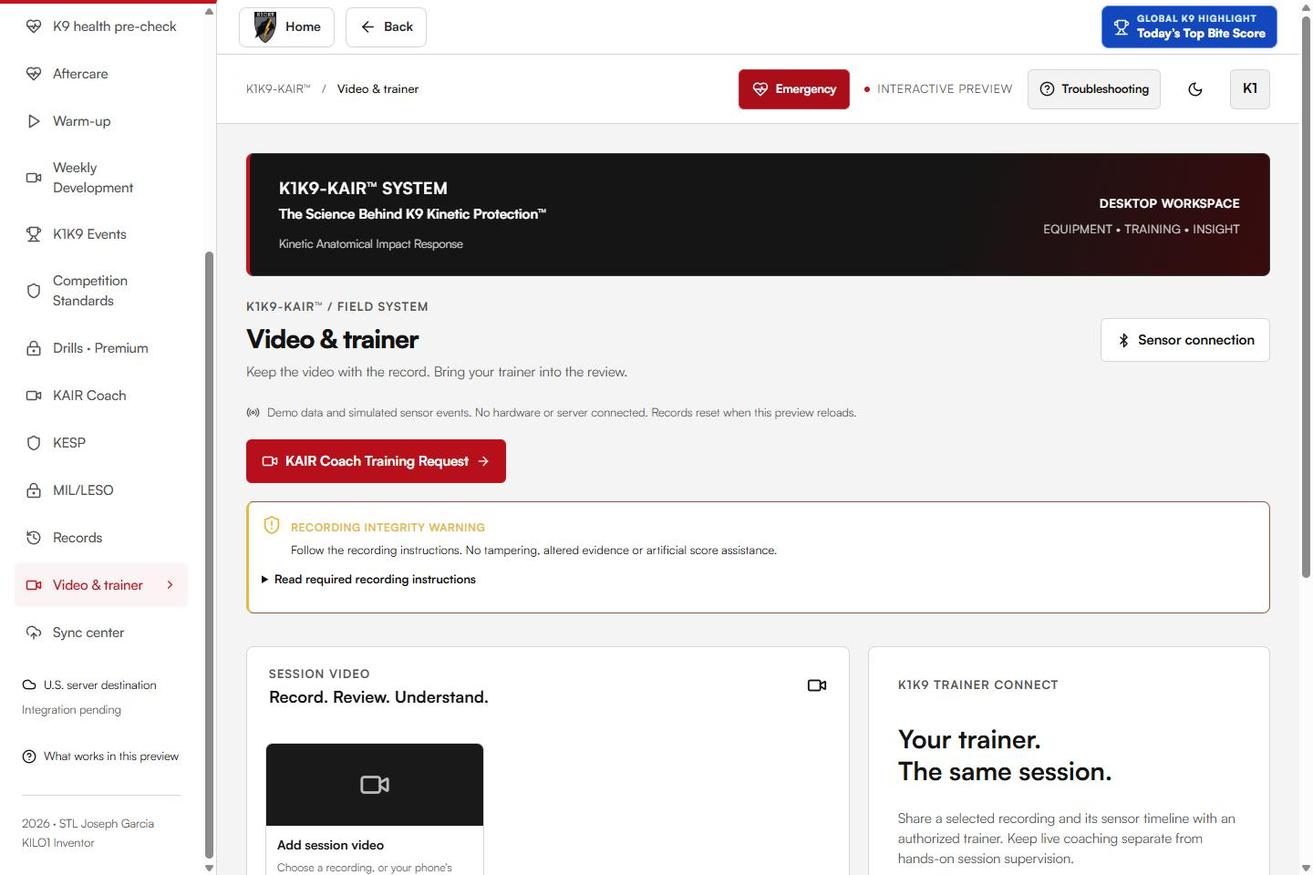The height and width of the screenshot is (875, 1313).
Task: Click the Records history icon
Action: [34, 538]
